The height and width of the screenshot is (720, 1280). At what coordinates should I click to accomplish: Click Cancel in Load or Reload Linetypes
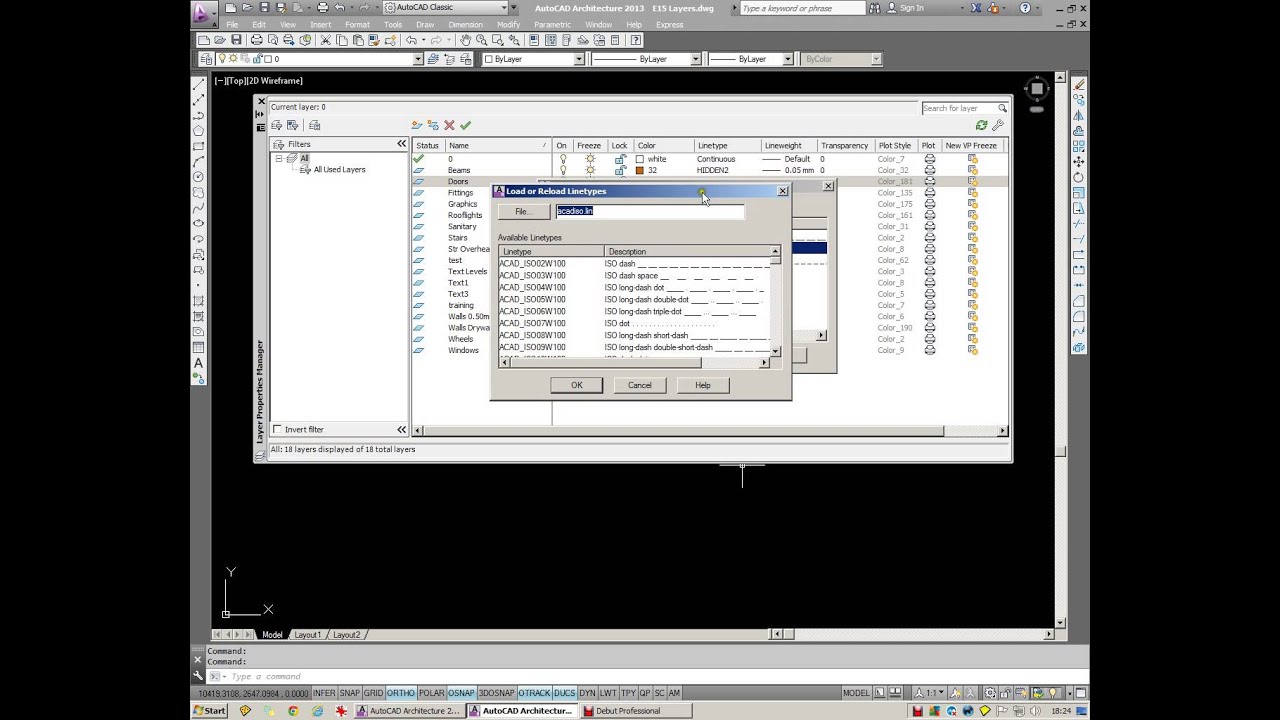(640, 385)
